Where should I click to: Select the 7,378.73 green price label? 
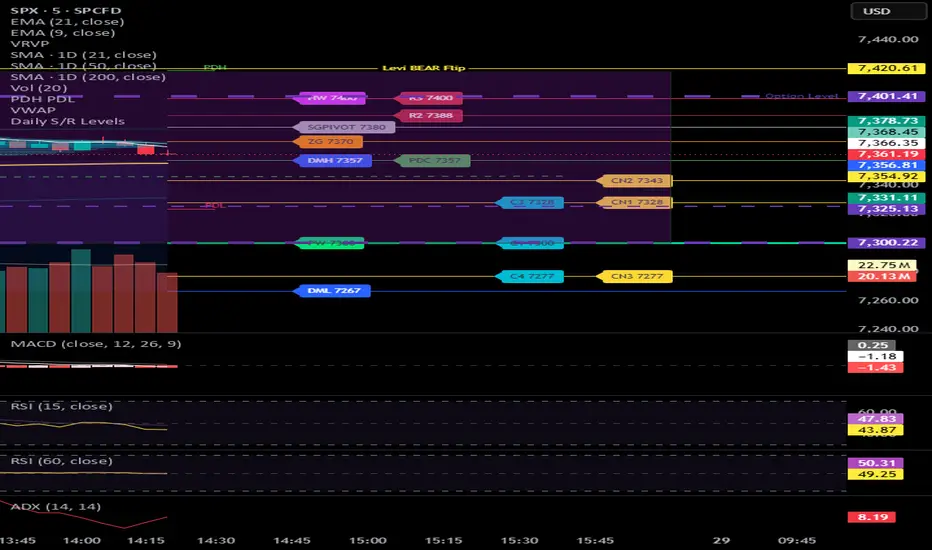pyautogui.click(x=886, y=121)
